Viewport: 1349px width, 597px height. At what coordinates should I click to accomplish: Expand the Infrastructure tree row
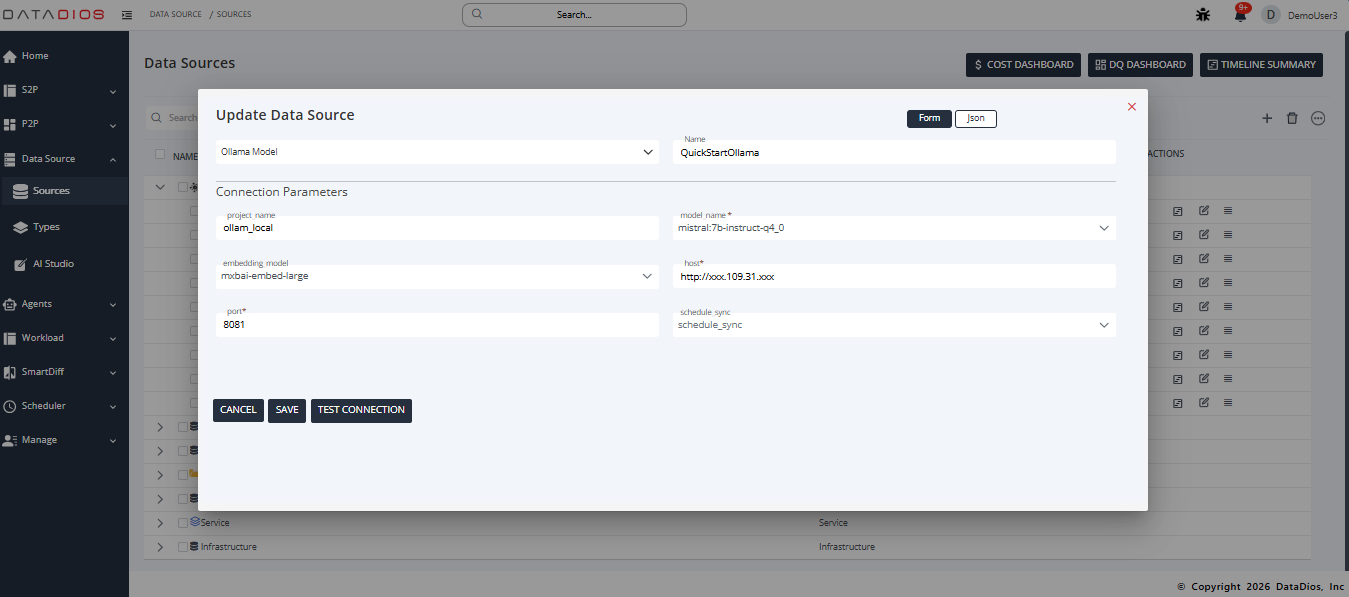point(160,547)
